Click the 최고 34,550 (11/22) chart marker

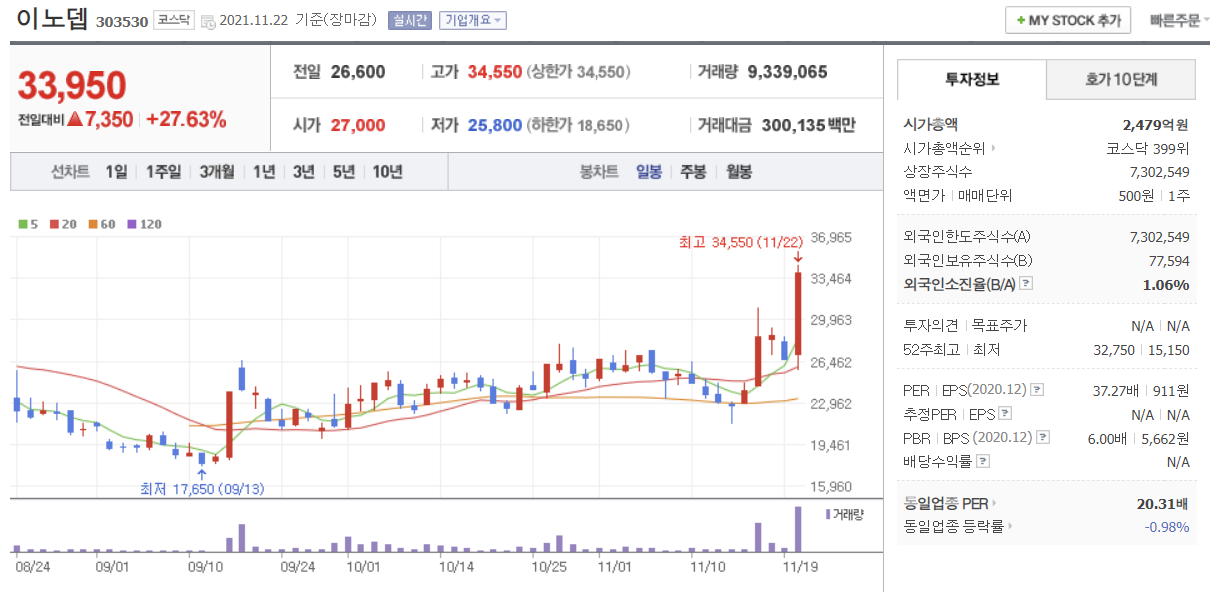(x=741, y=242)
